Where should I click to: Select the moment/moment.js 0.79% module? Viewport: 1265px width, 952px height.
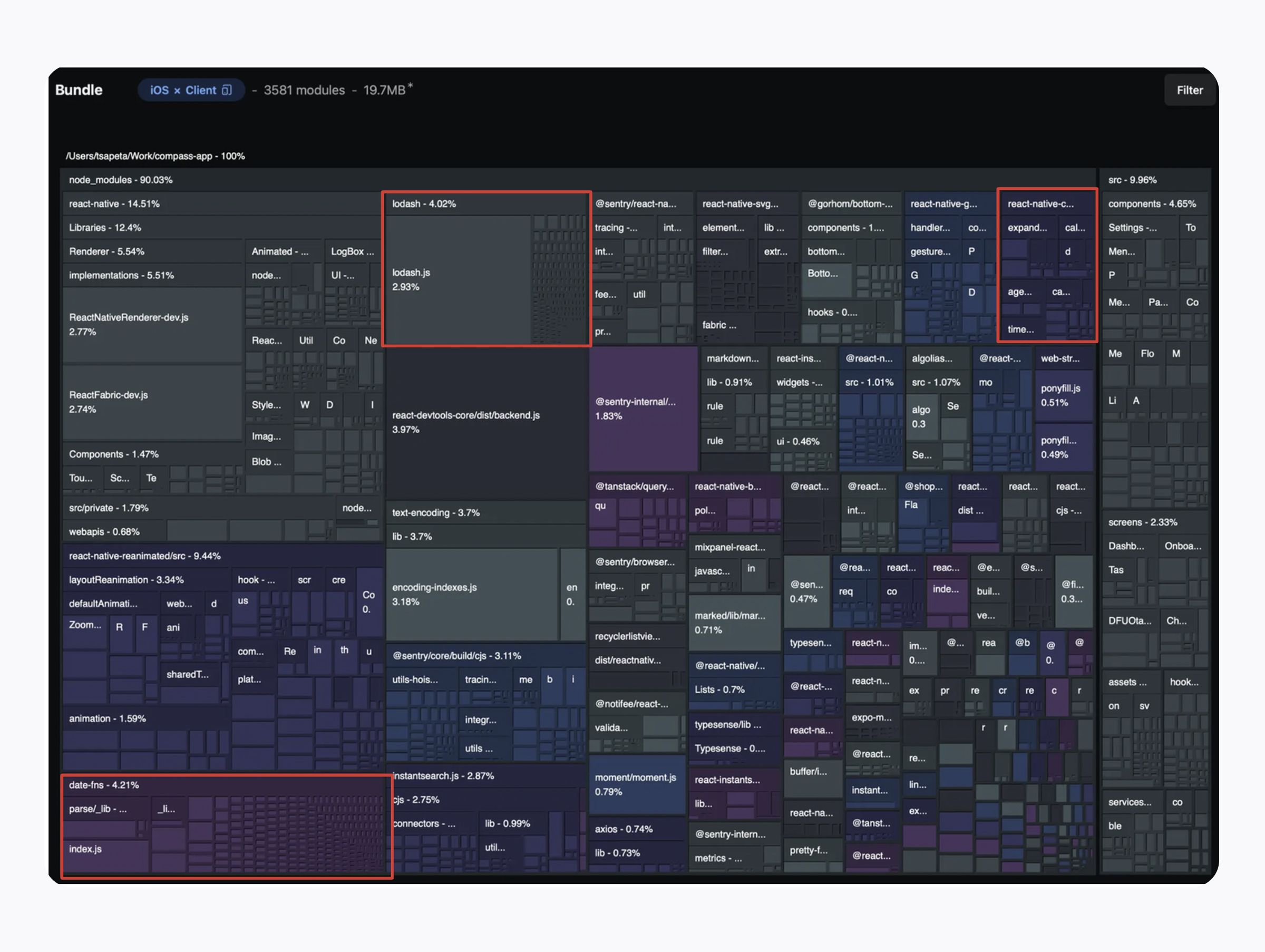coord(638,785)
